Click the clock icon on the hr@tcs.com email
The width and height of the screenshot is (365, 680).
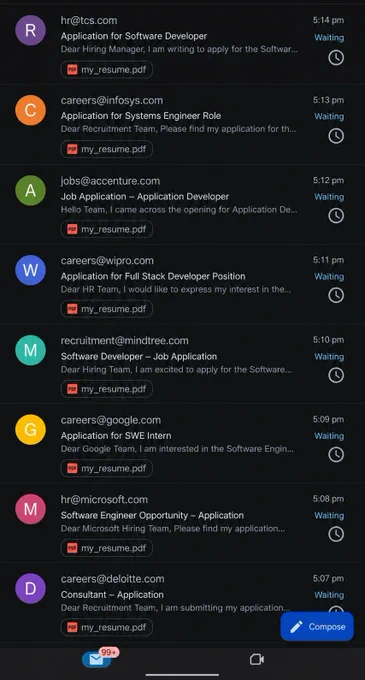336,57
